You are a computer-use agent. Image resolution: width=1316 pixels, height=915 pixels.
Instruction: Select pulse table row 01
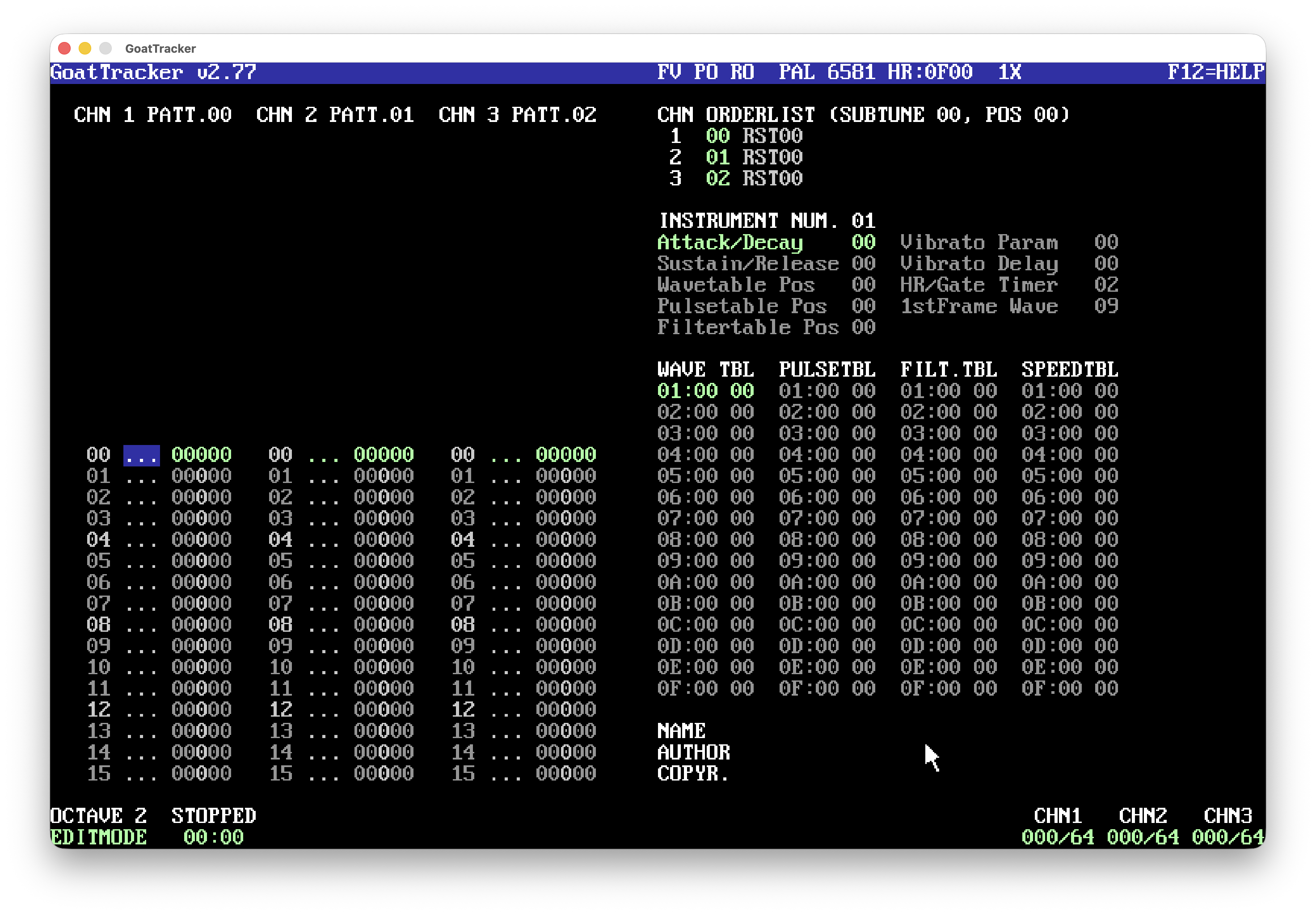point(827,391)
